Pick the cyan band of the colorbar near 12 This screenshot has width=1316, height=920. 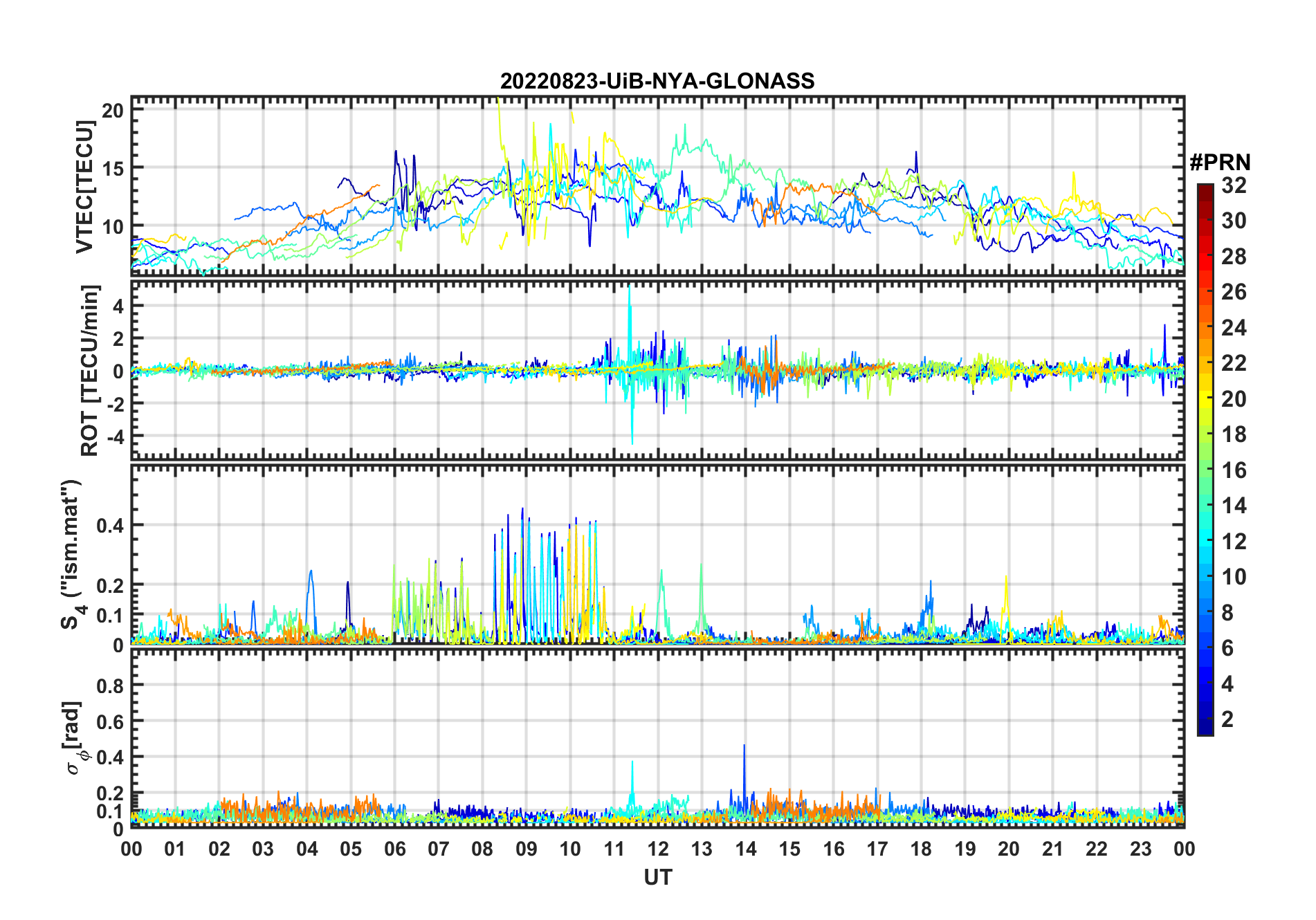[x=1205, y=542]
